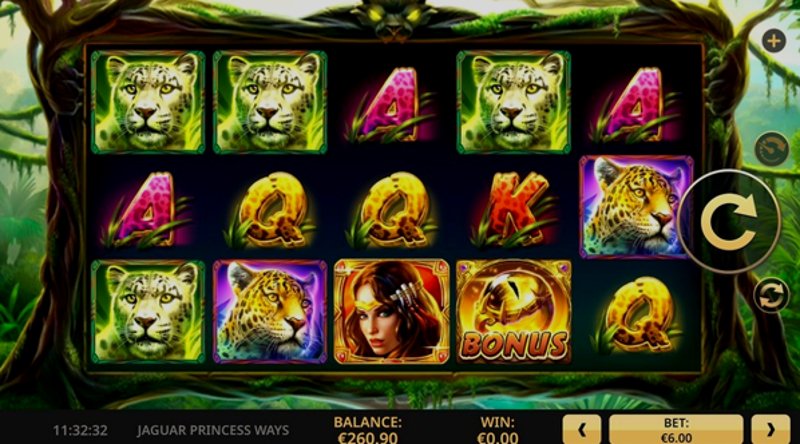Click the white leopard symbol in the fourth reel

click(513, 102)
